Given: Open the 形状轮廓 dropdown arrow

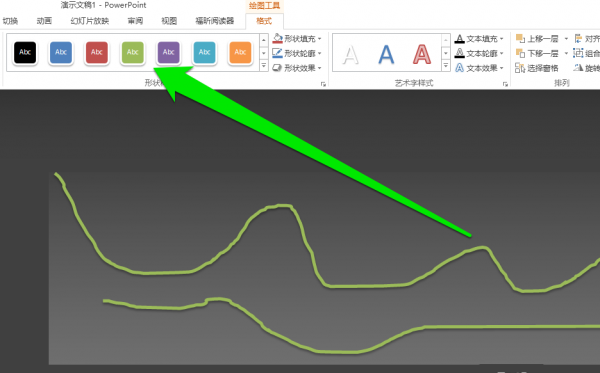Looking at the screenshot, I should 320,53.
